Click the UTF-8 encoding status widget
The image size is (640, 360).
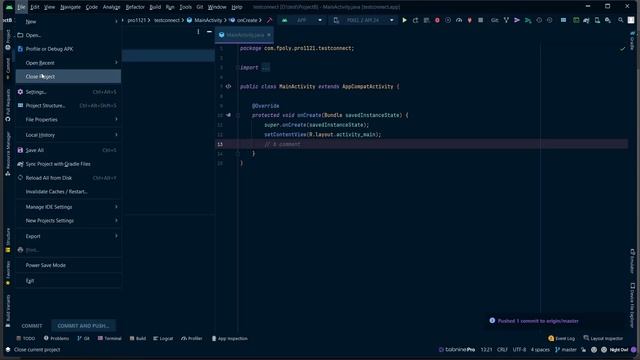tap(519, 350)
